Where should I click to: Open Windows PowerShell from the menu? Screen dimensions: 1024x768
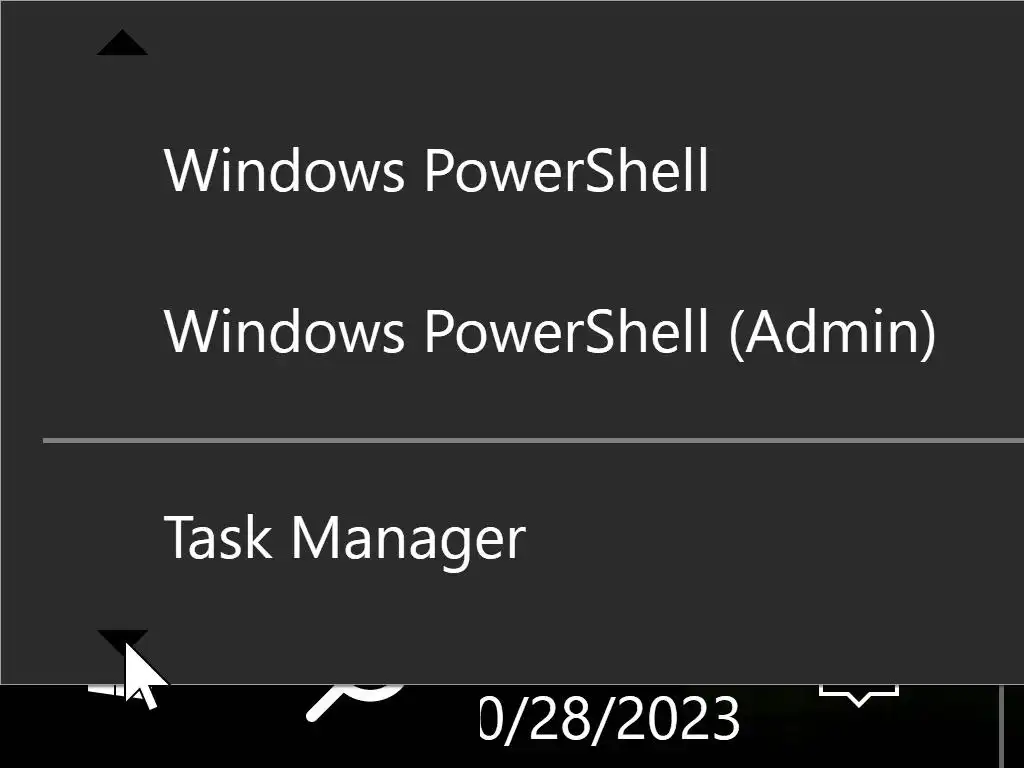(436, 170)
